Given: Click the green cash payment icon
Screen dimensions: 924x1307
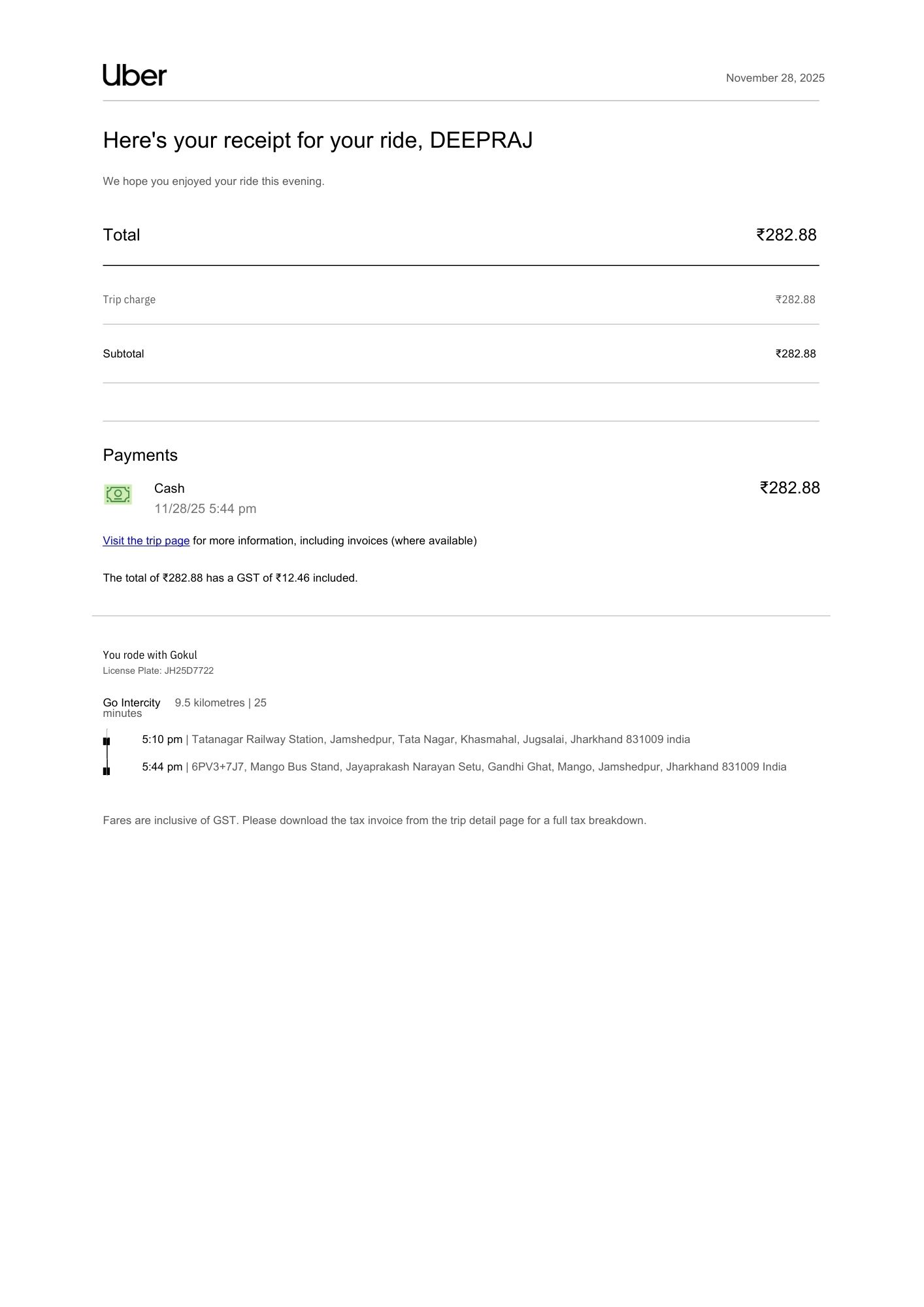Looking at the screenshot, I should click(x=118, y=494).
